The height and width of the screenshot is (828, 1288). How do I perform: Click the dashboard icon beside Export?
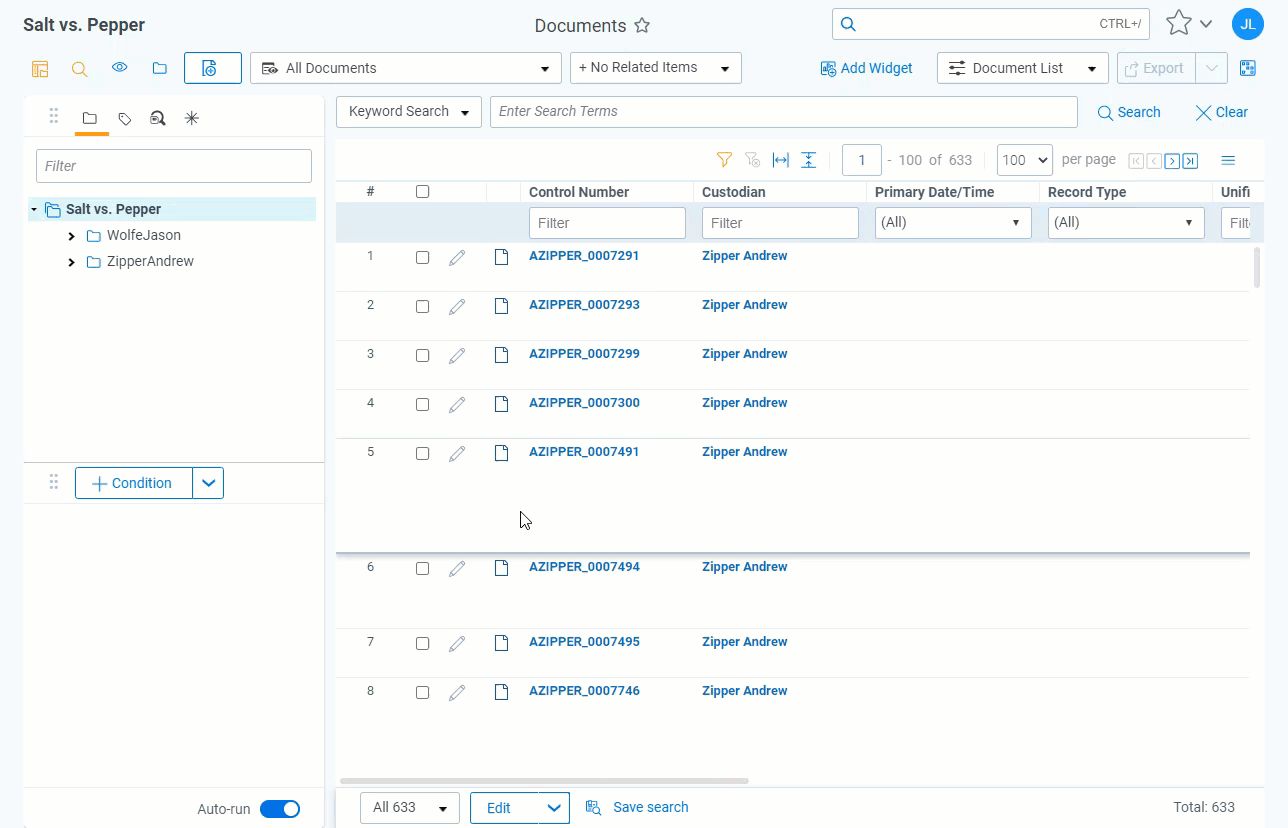tap(1247, 68)
